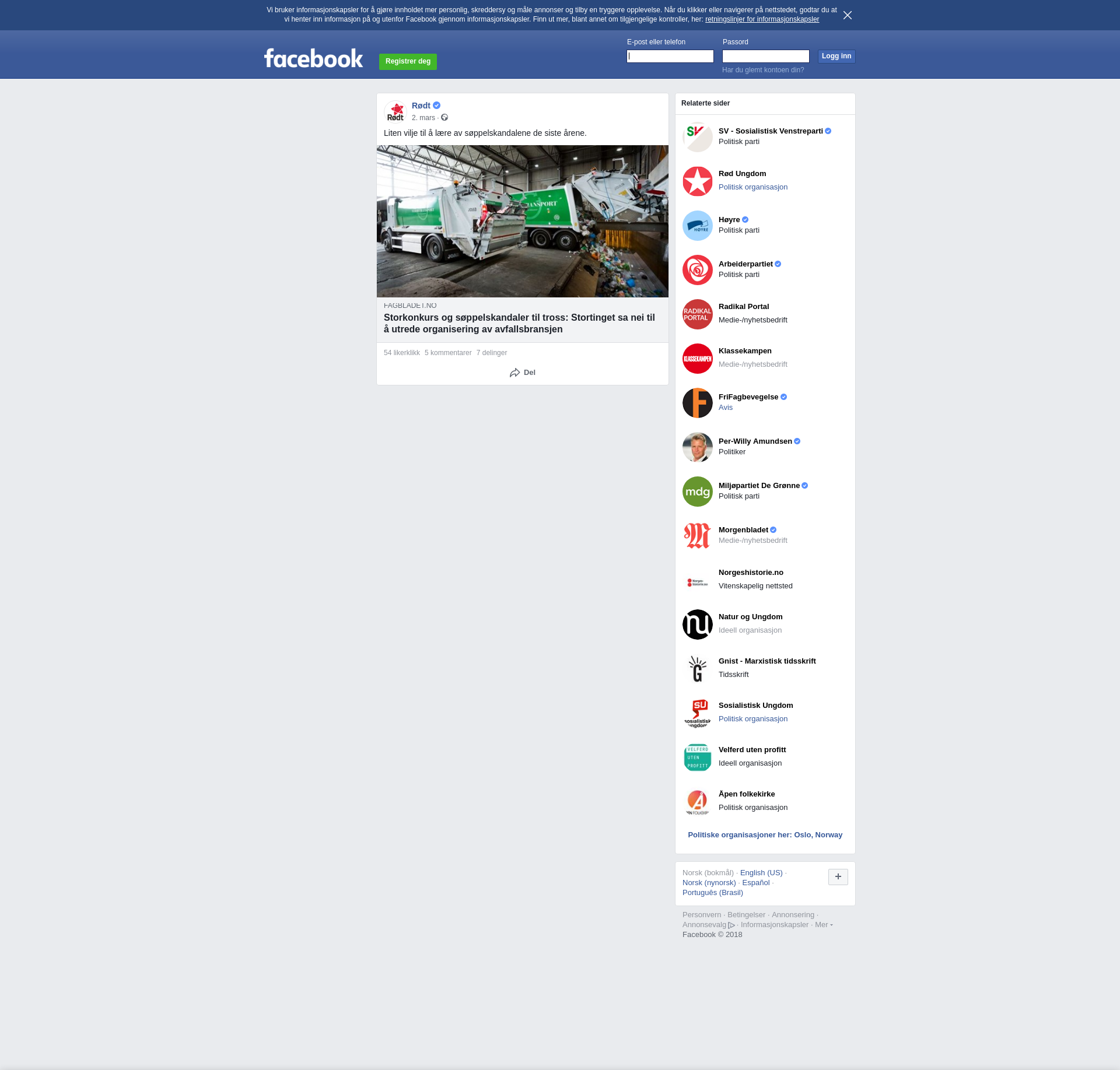
Task: Click the Sosialistisk Ungdom SU logo
Action: (x=698, y=713)
